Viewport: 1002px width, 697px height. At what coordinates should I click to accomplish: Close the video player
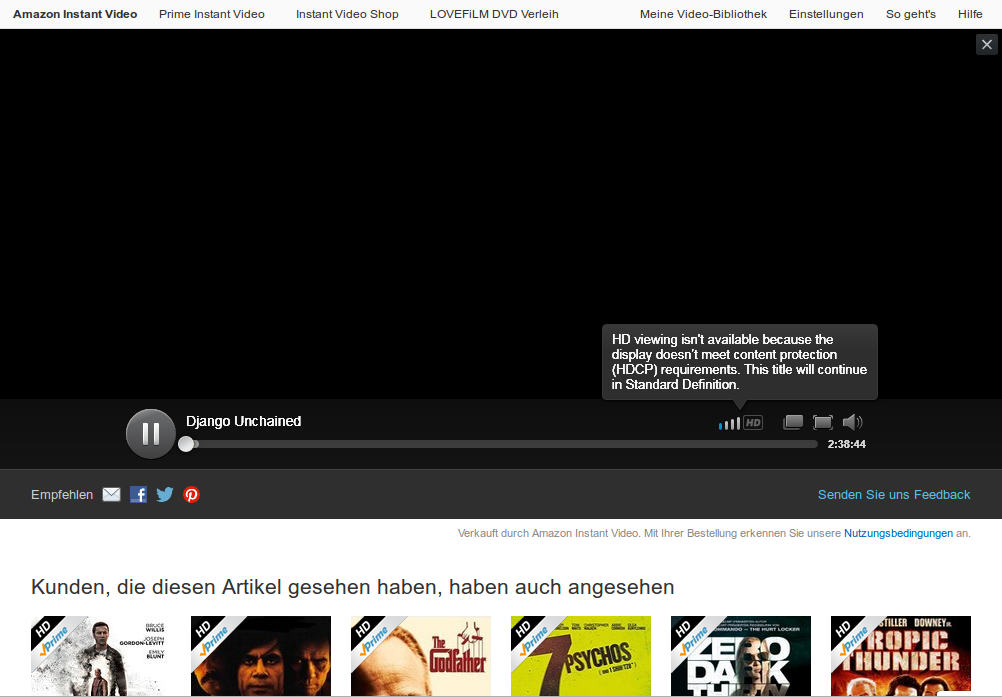(x=987, y=44)
